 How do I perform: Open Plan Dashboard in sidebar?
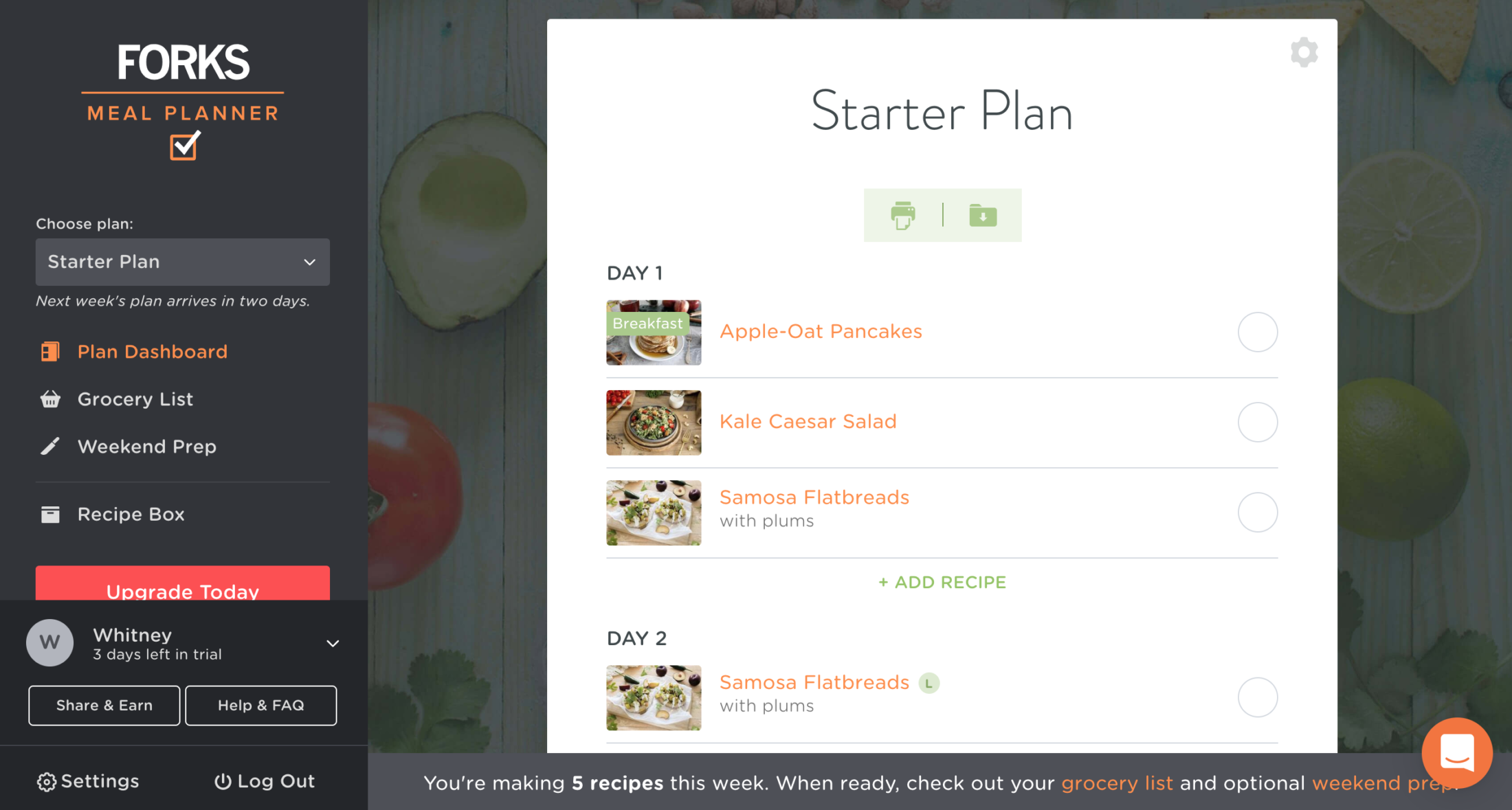[152, 352]
